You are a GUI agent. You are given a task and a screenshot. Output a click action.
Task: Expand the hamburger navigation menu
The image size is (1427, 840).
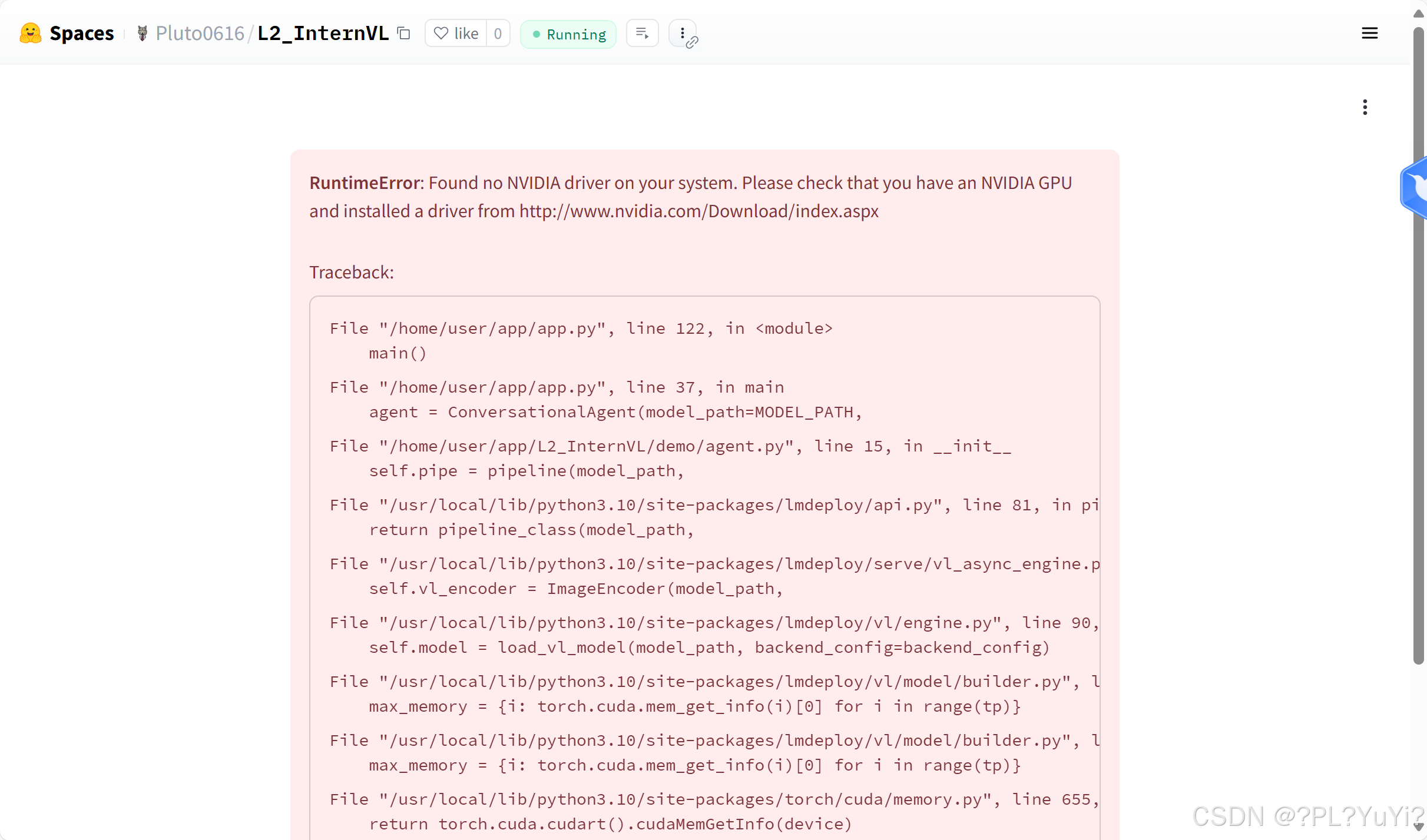1369,34
